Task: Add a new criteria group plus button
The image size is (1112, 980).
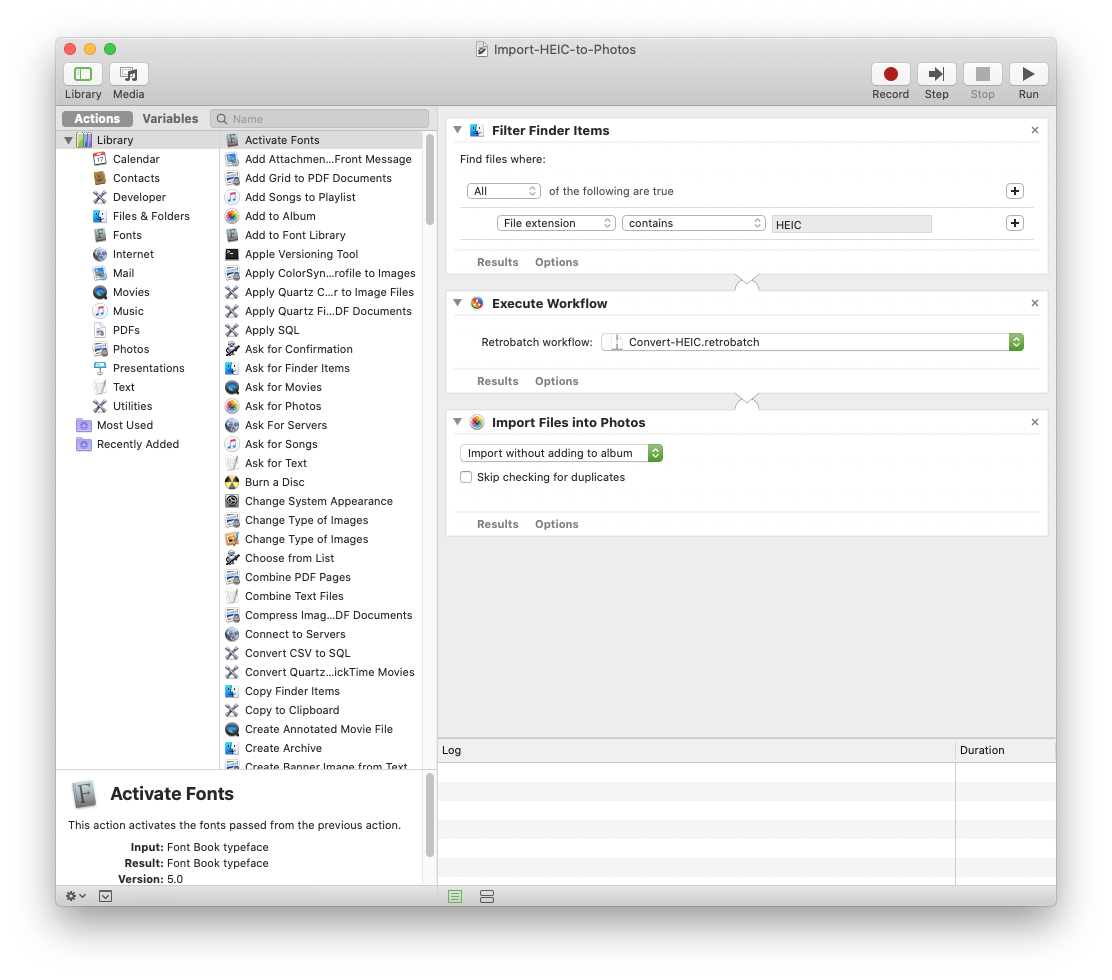Action: coord(1015,191)
